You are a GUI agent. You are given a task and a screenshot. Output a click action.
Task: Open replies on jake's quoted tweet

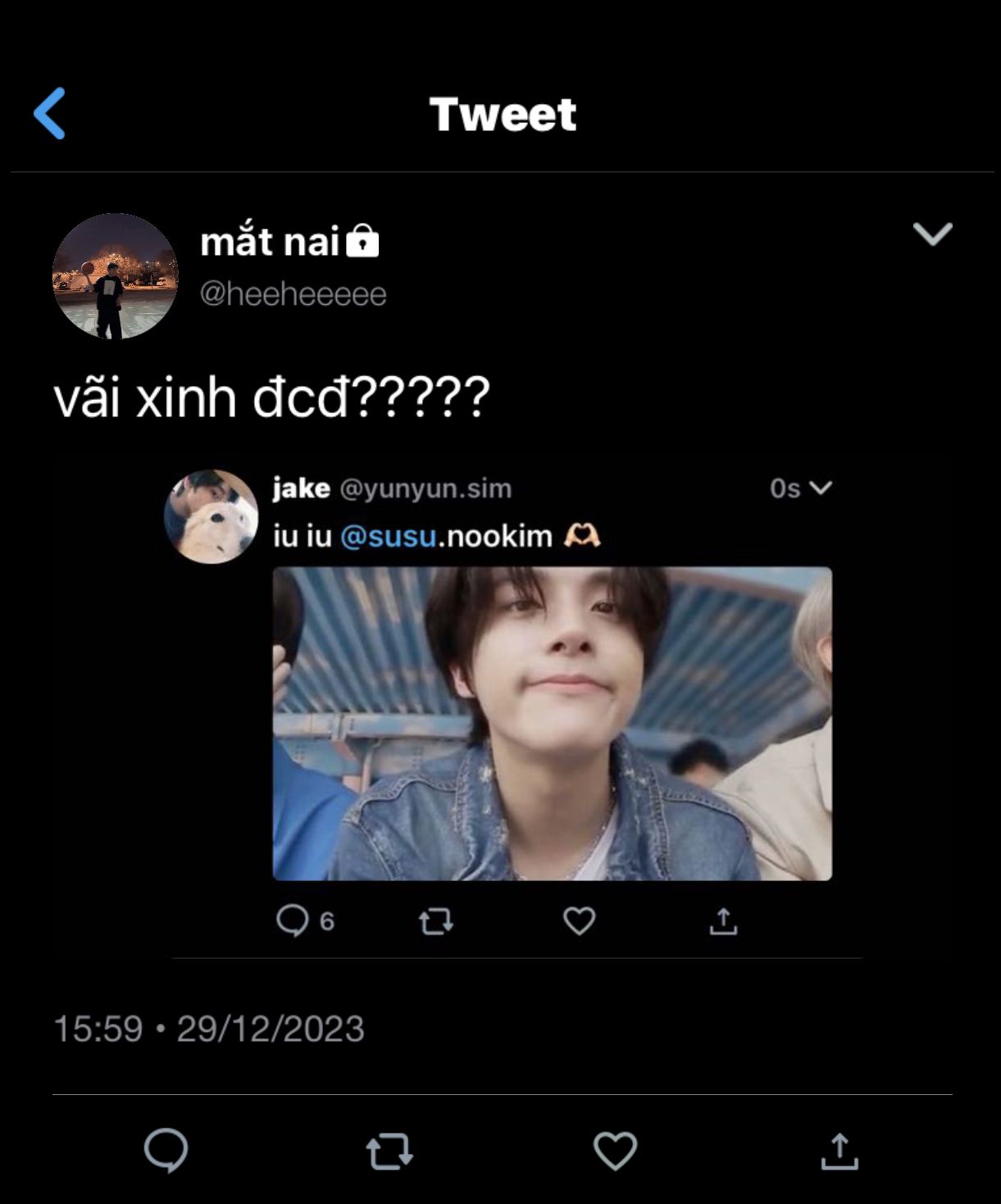click(293, 921)
